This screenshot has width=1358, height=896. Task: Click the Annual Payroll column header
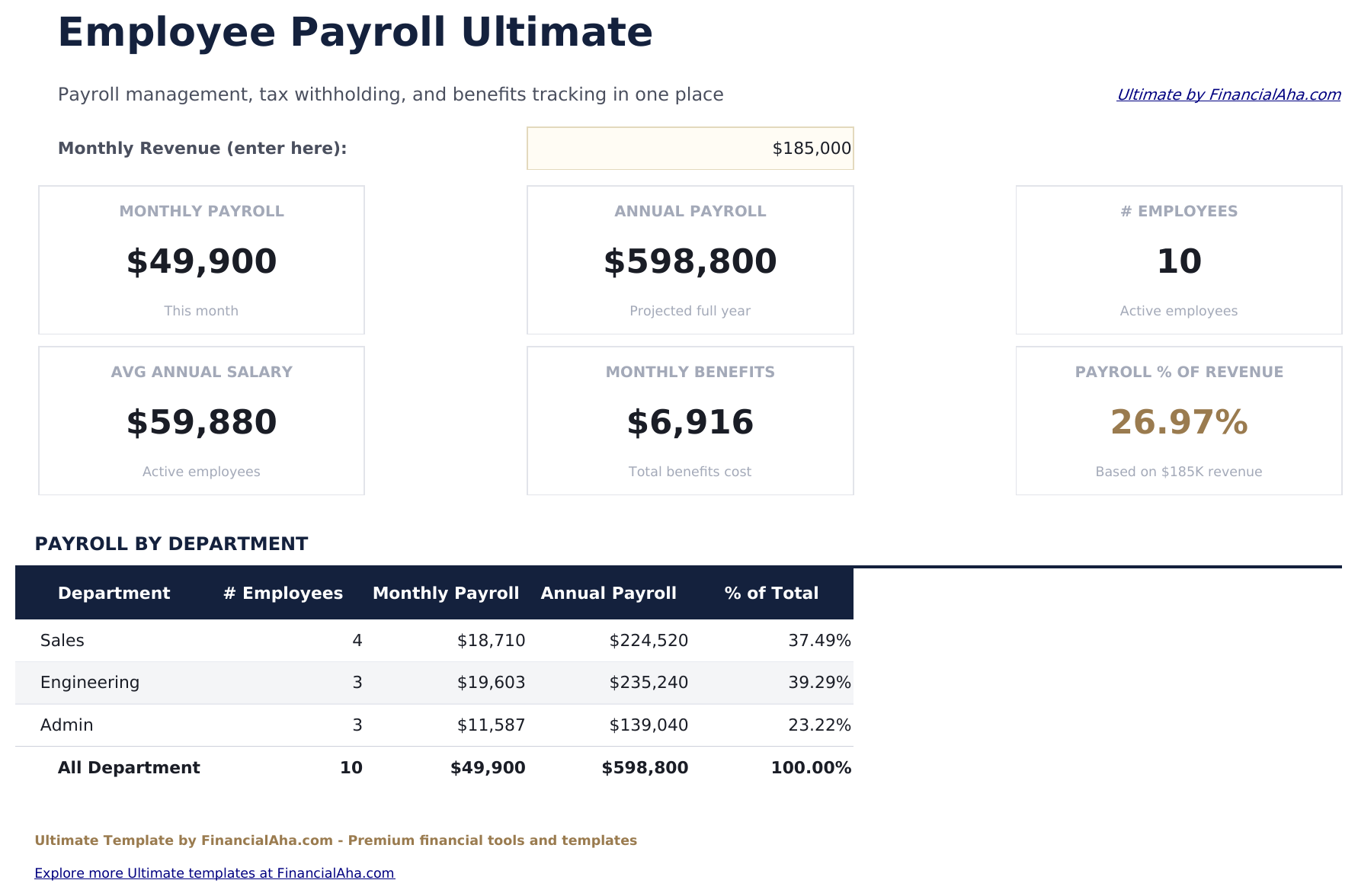click(x=608, y=593)
